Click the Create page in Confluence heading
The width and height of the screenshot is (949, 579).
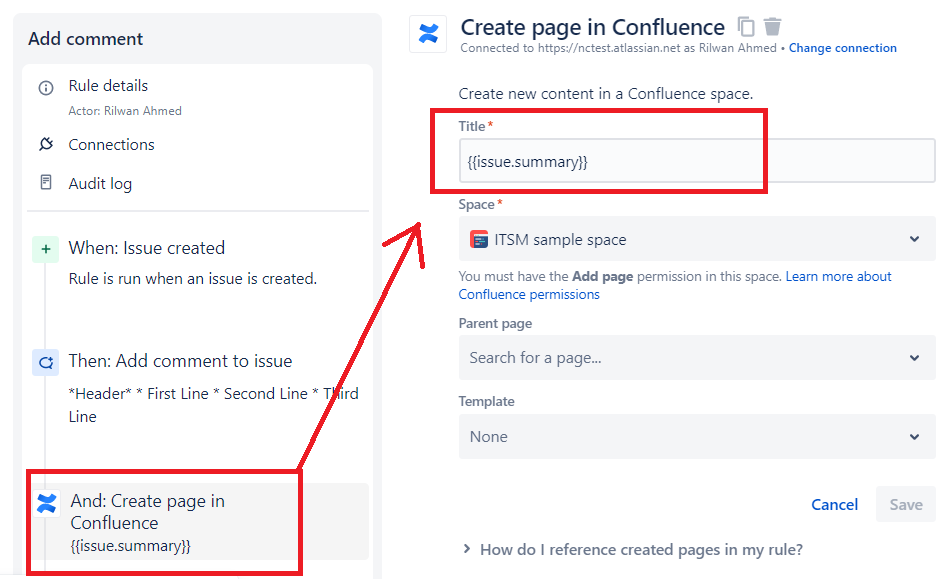point(593,27)
